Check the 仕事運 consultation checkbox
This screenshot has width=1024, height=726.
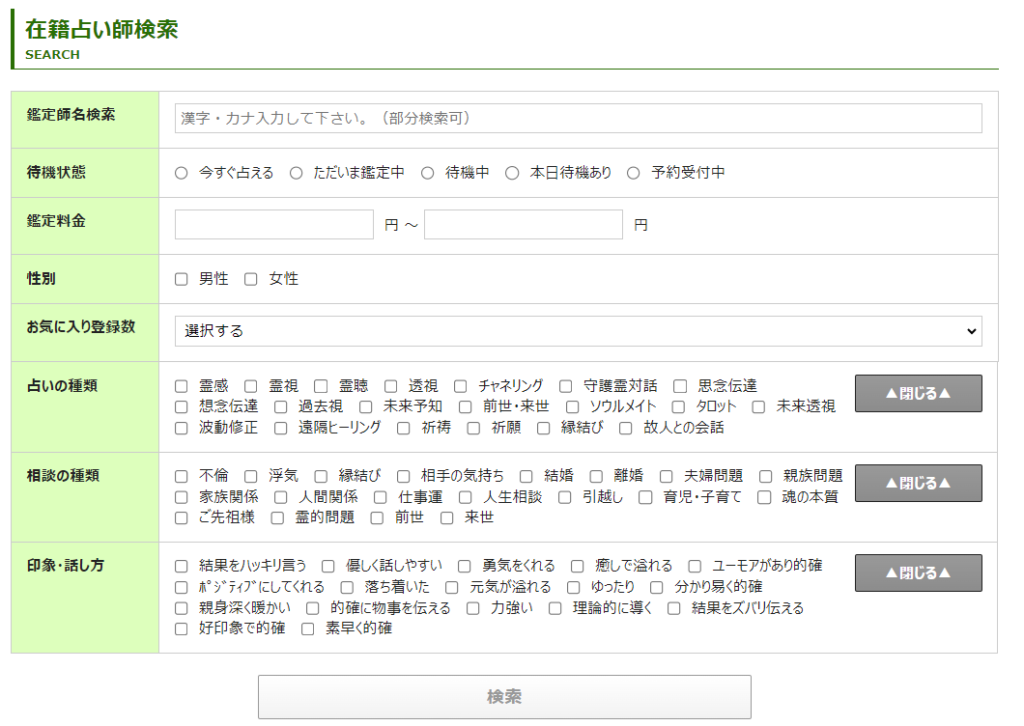380,497
